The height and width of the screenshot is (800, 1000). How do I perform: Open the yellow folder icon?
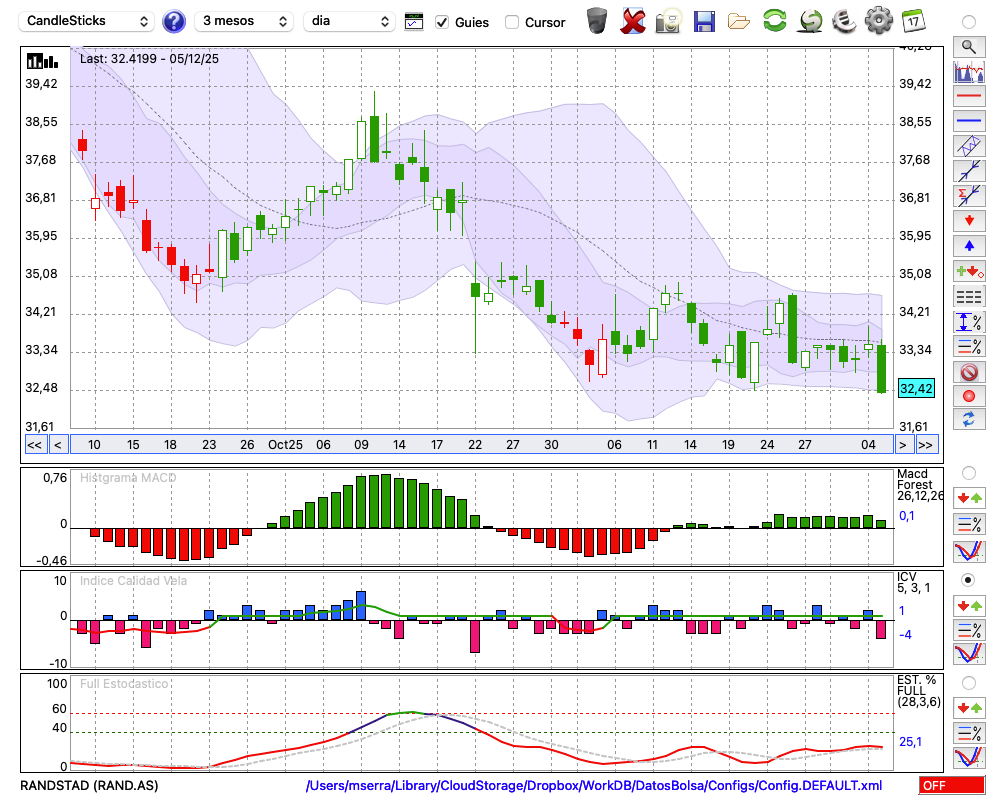(739, 20)
